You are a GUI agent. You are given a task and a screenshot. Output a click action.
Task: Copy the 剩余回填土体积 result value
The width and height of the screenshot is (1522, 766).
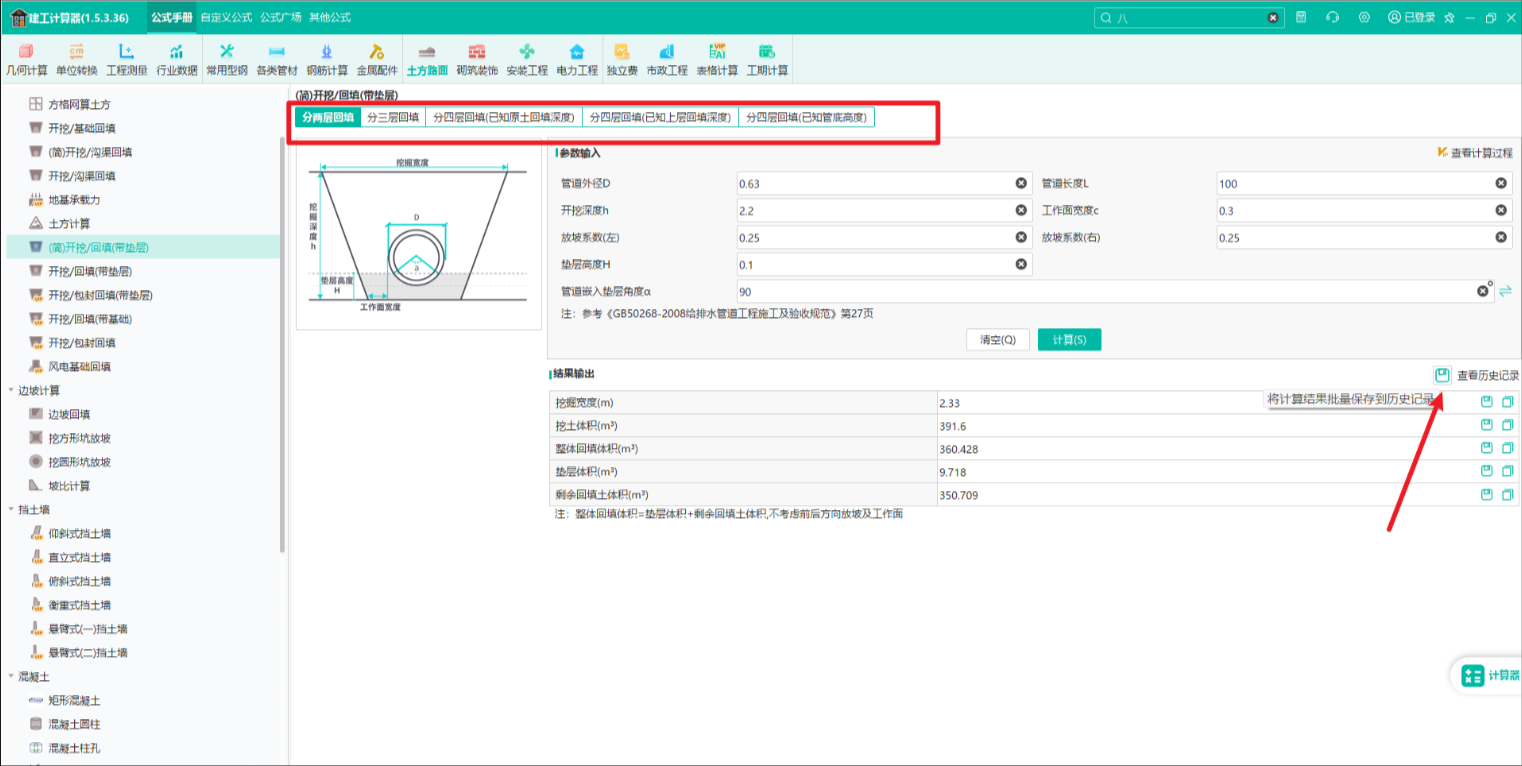pyautogui.click(x=1507, y=495)
